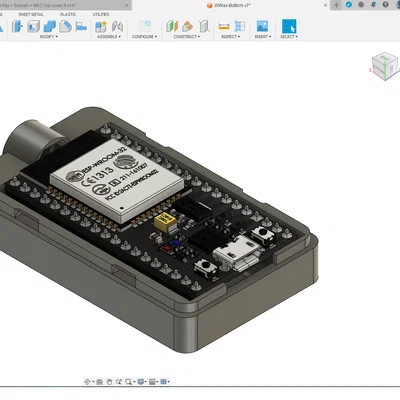Open the Job Status icon
The image size is (400, 400).
[361, 5]
